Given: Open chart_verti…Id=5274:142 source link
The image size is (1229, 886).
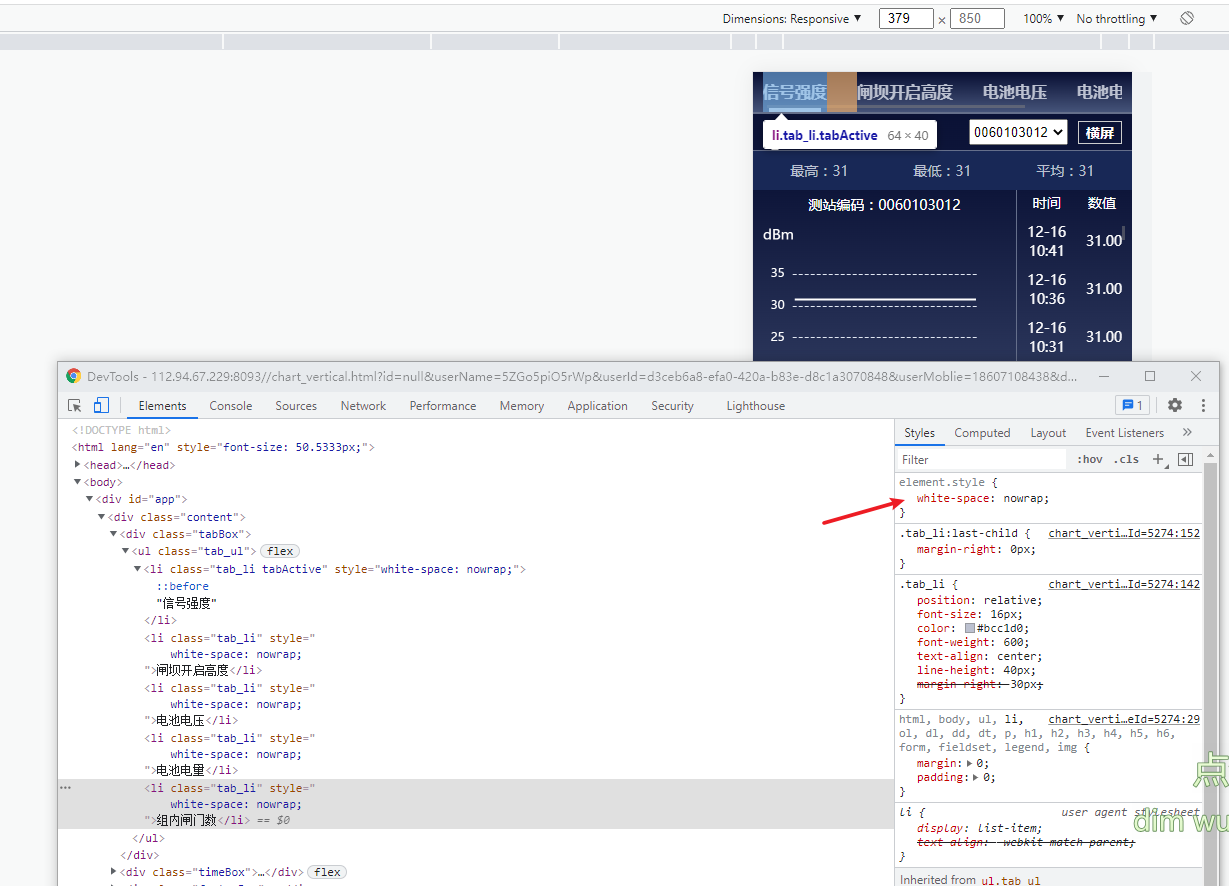Looking at the screenshot, I should 1124,584.
